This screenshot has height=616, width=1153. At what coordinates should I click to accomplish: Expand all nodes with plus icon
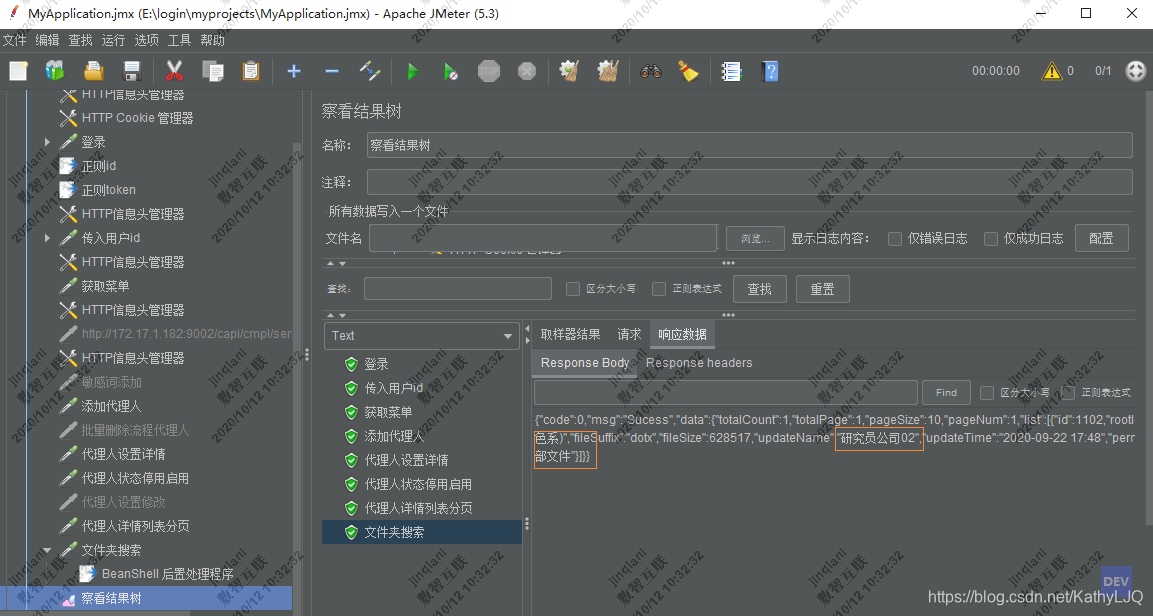pyautogui.click(x=293, y=71)
